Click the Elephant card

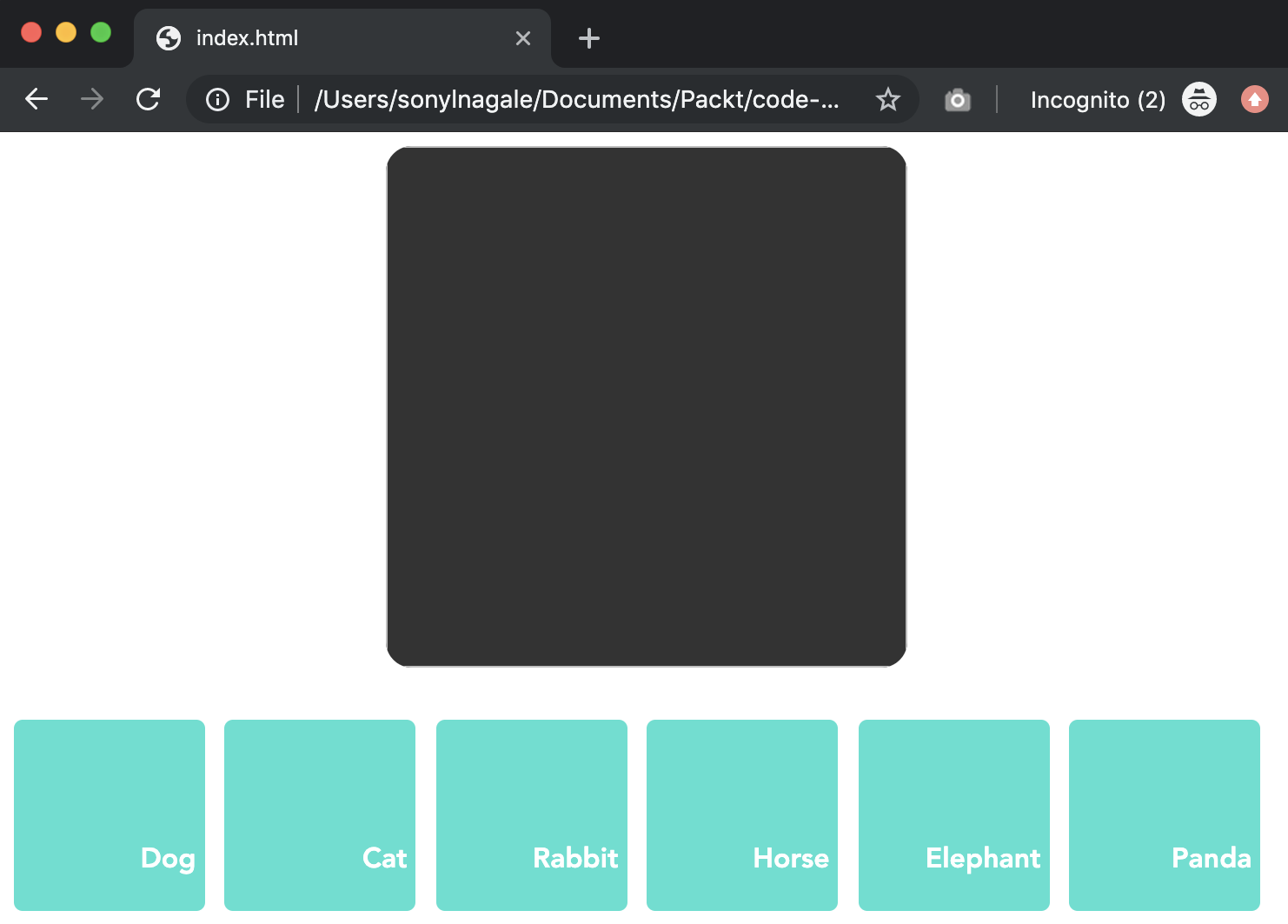click(954, 814)
